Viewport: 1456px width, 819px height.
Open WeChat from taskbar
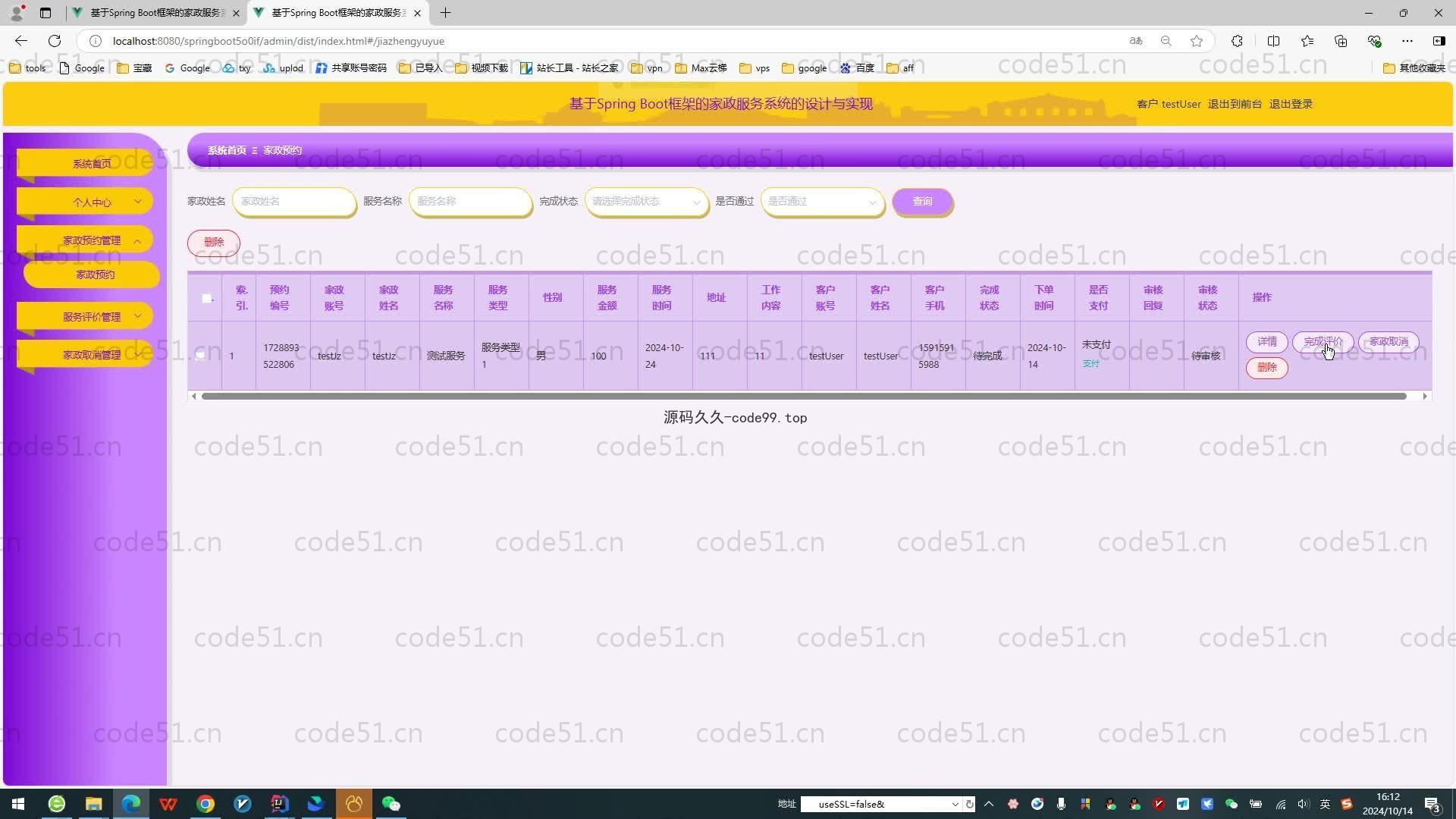tap(391, 804)
